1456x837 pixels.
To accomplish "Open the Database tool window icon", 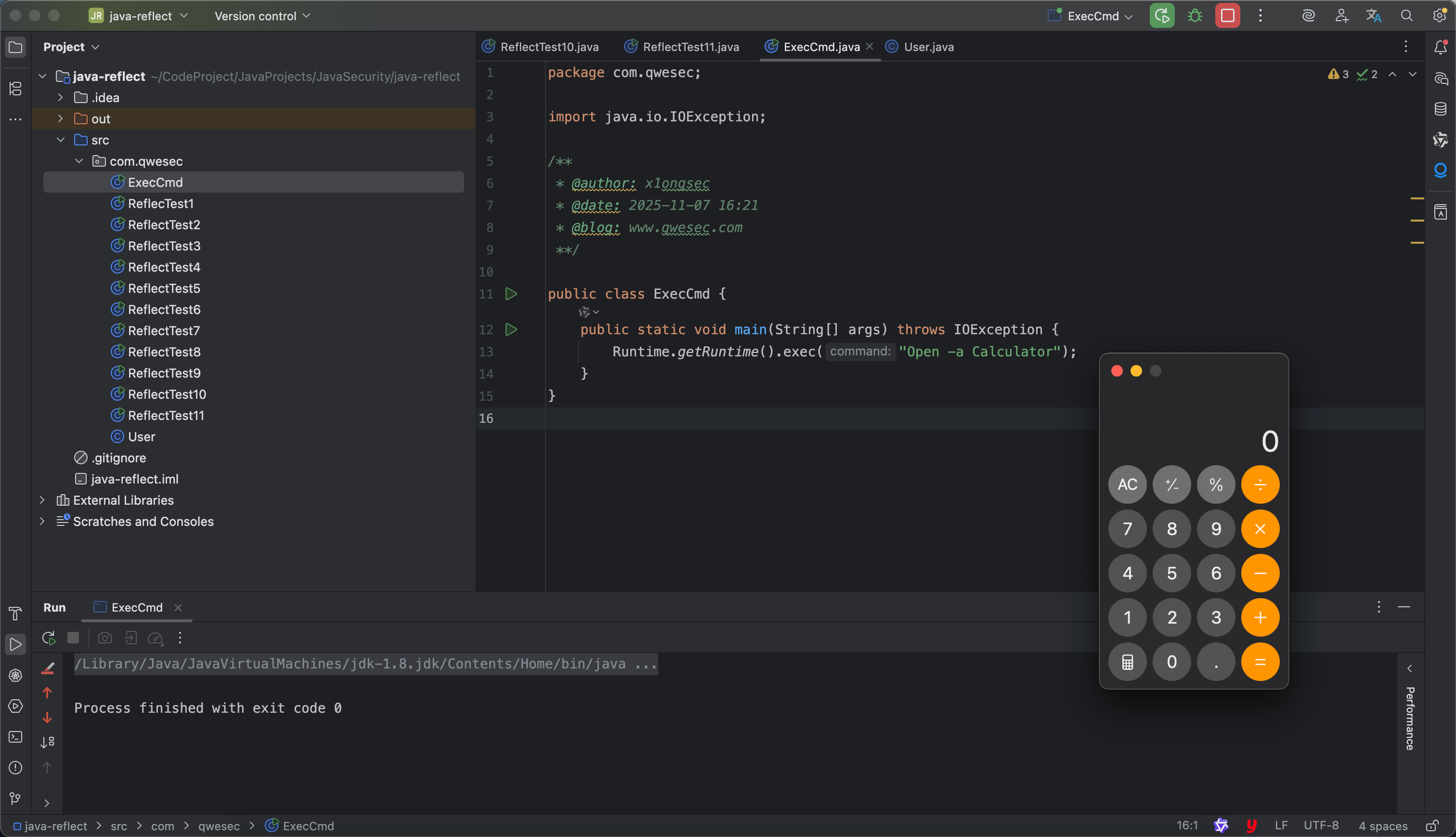I will 1440,109.
